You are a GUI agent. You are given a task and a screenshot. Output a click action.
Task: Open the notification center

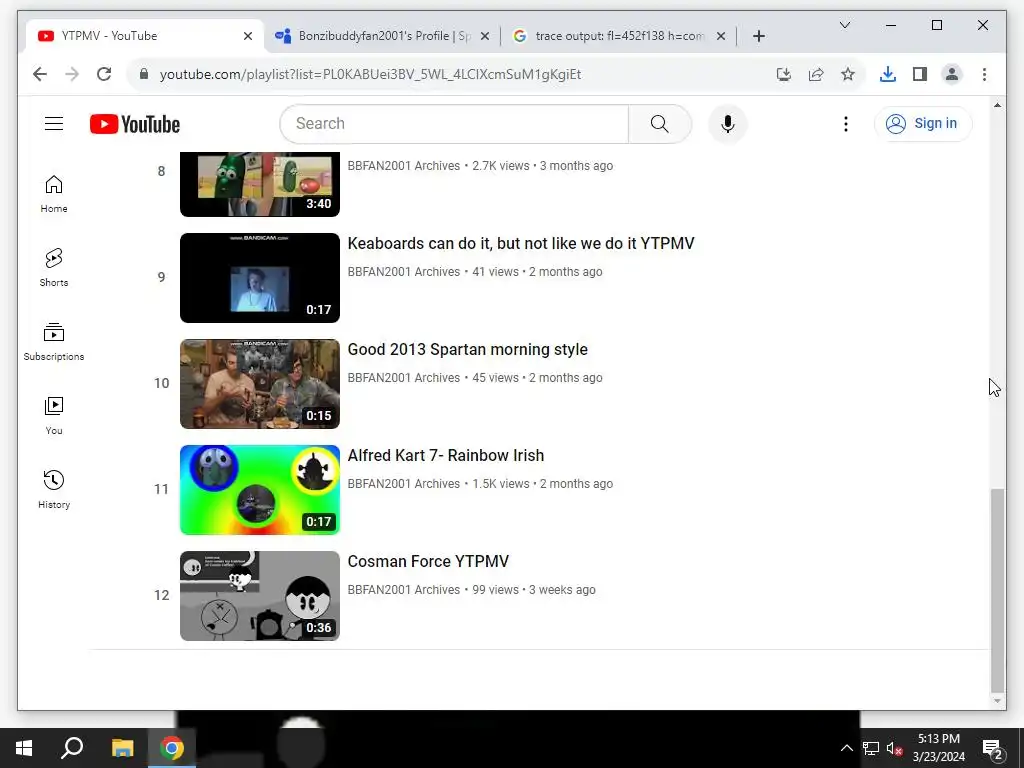(993, 748)
